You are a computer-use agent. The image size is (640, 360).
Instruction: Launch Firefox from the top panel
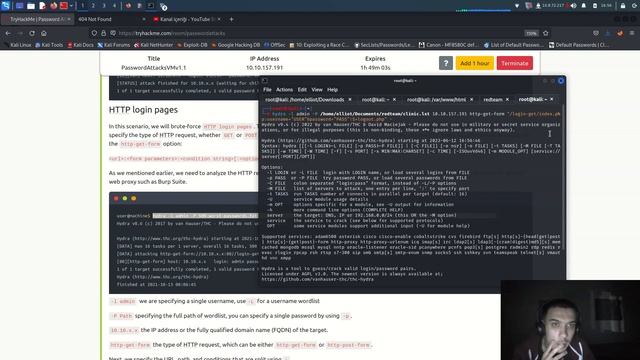(53, 6)
